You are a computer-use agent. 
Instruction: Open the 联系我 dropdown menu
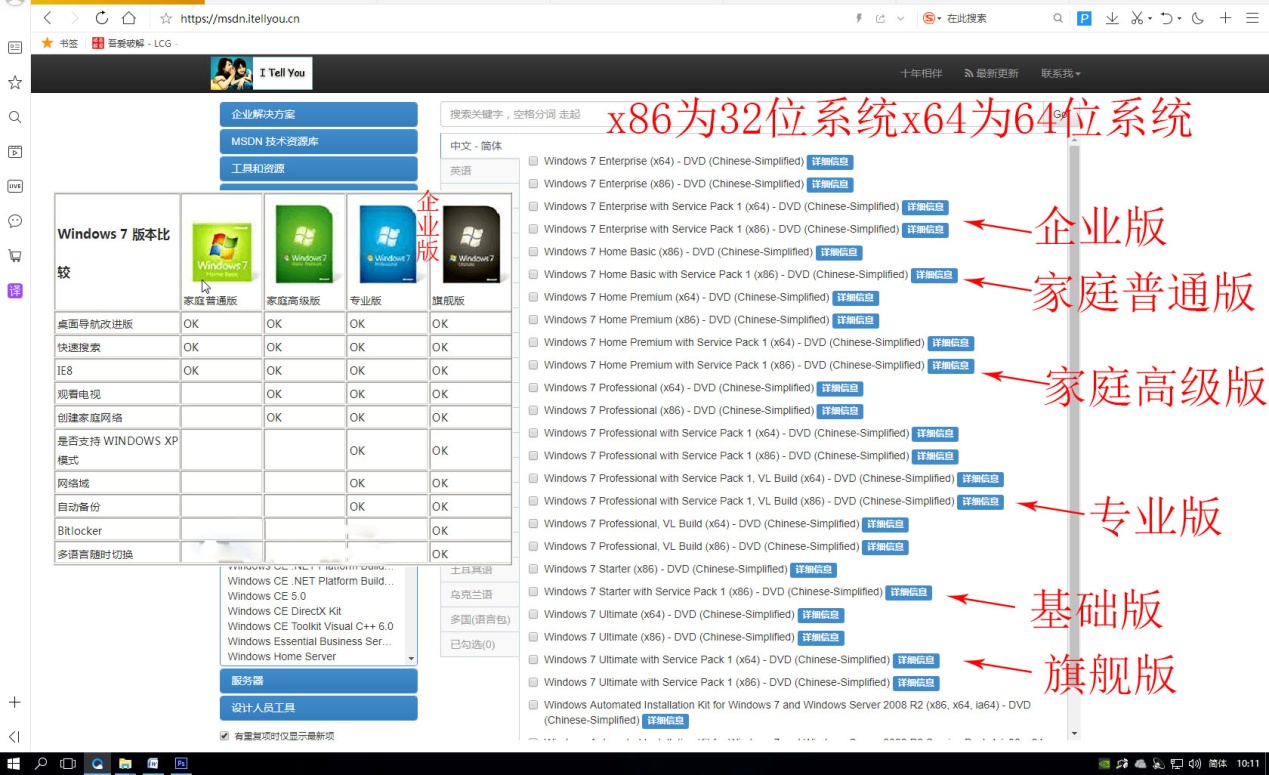tap(1058, 73)
